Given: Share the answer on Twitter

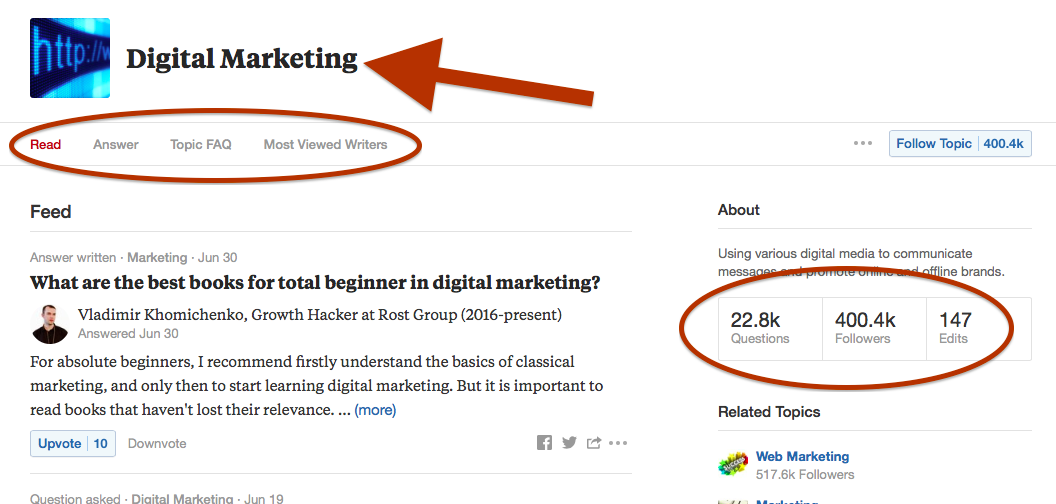Looking at the screenshot, I should [569, 443].
